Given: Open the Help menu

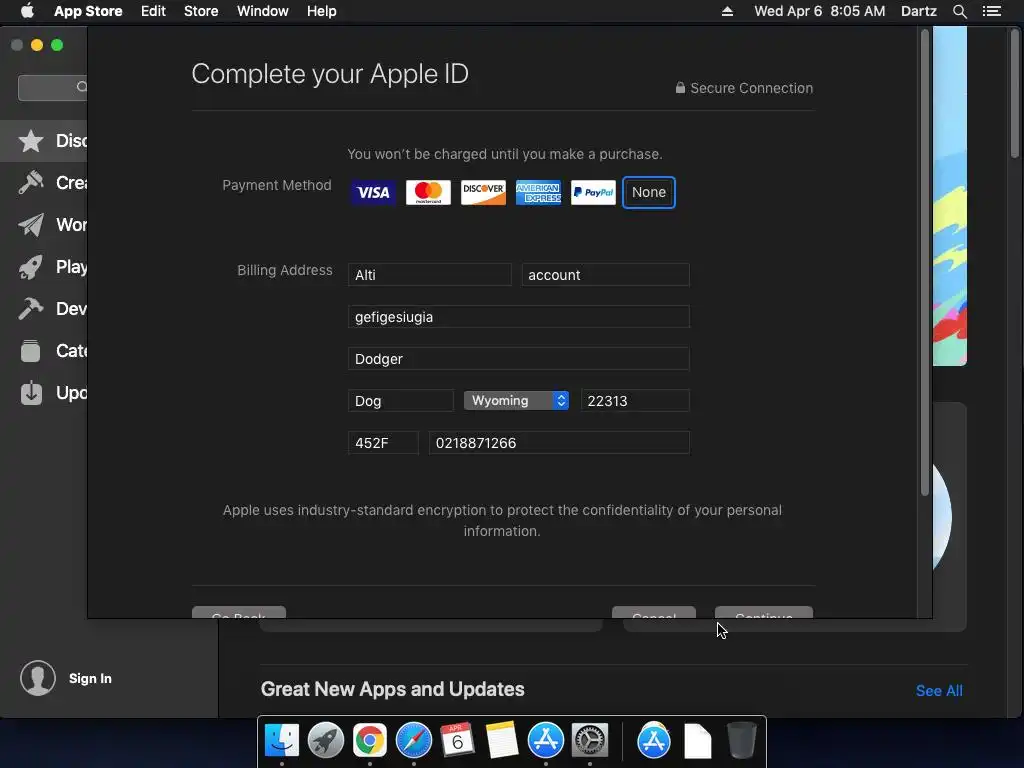Looking at the screenshot, I should click(x=322, y=11).
